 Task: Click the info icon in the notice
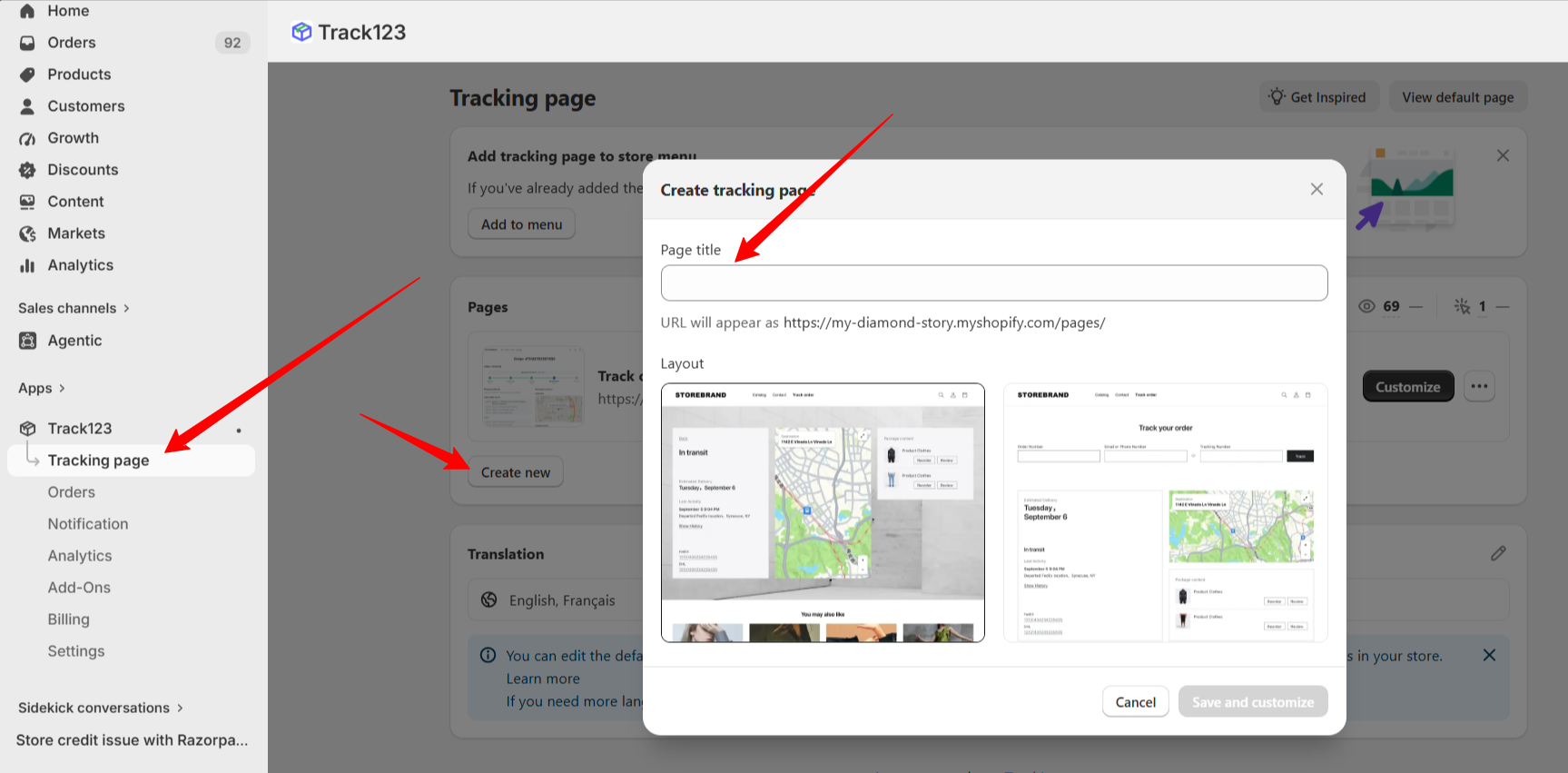488,655
